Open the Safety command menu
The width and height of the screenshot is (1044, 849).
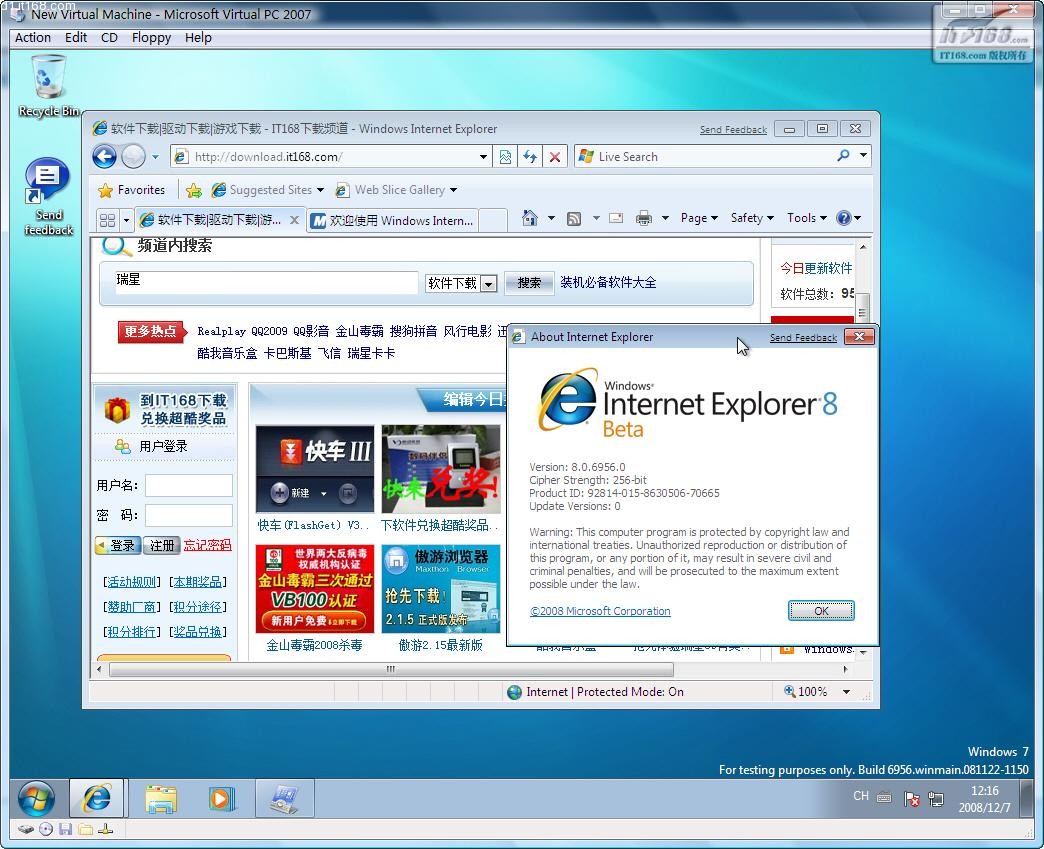coord(752,218)
